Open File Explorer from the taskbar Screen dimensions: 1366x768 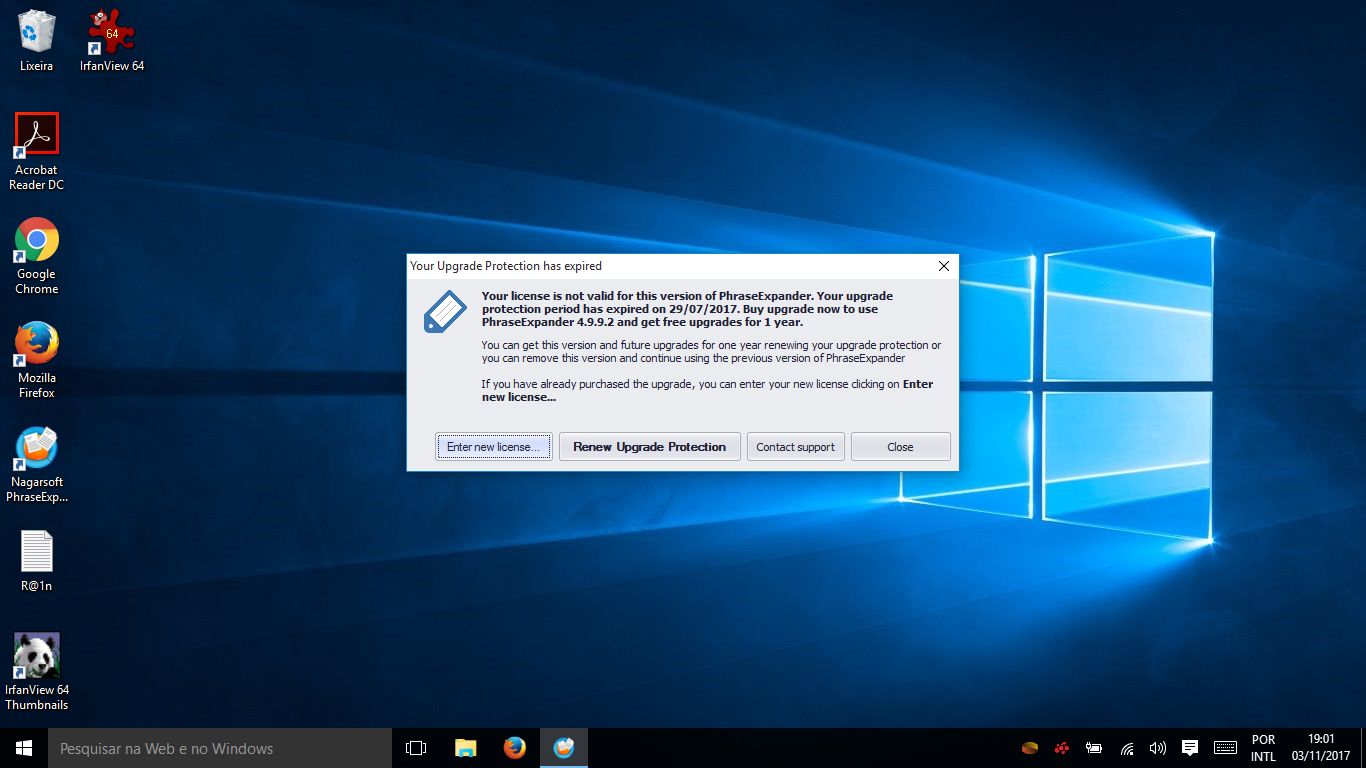coord(465,748)
